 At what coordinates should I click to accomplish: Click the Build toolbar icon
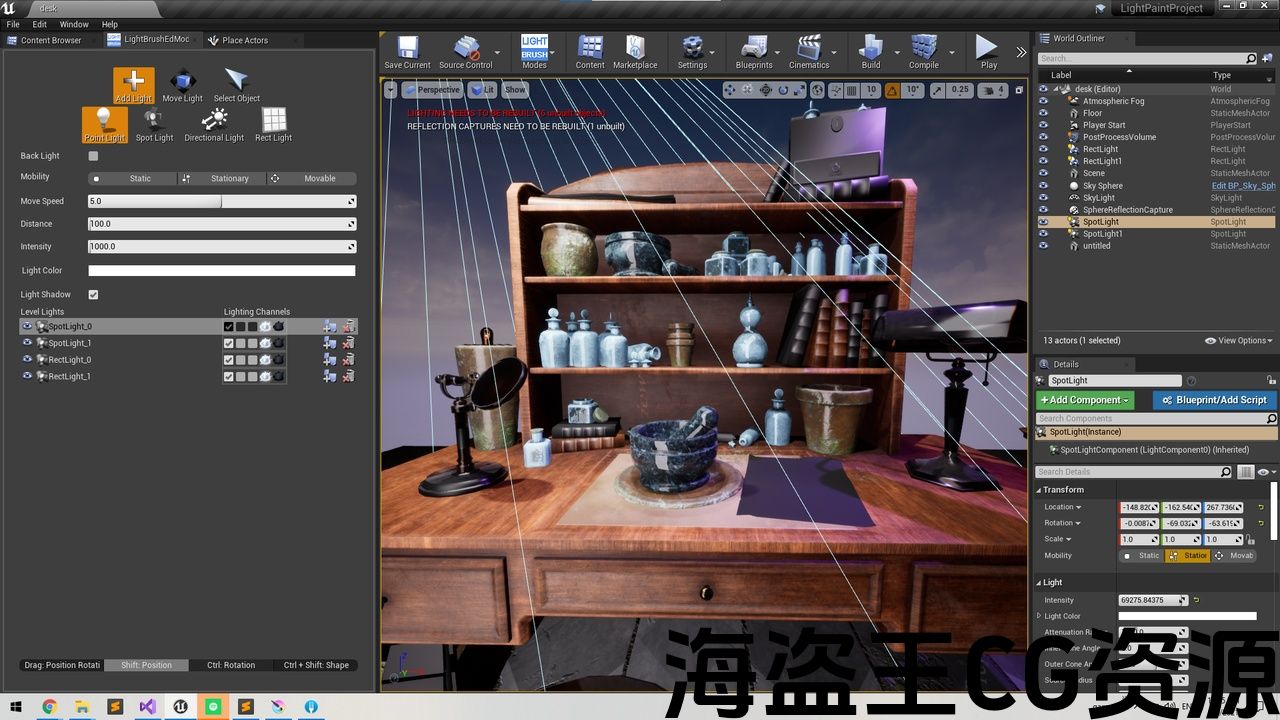871,52
